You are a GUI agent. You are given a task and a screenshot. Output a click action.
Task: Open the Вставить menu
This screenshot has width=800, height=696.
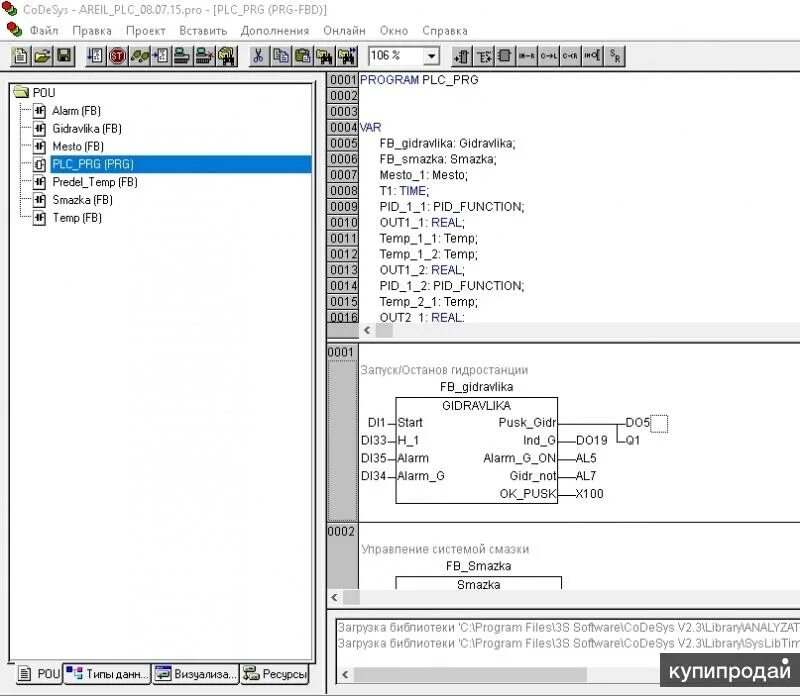pos(203,31)
